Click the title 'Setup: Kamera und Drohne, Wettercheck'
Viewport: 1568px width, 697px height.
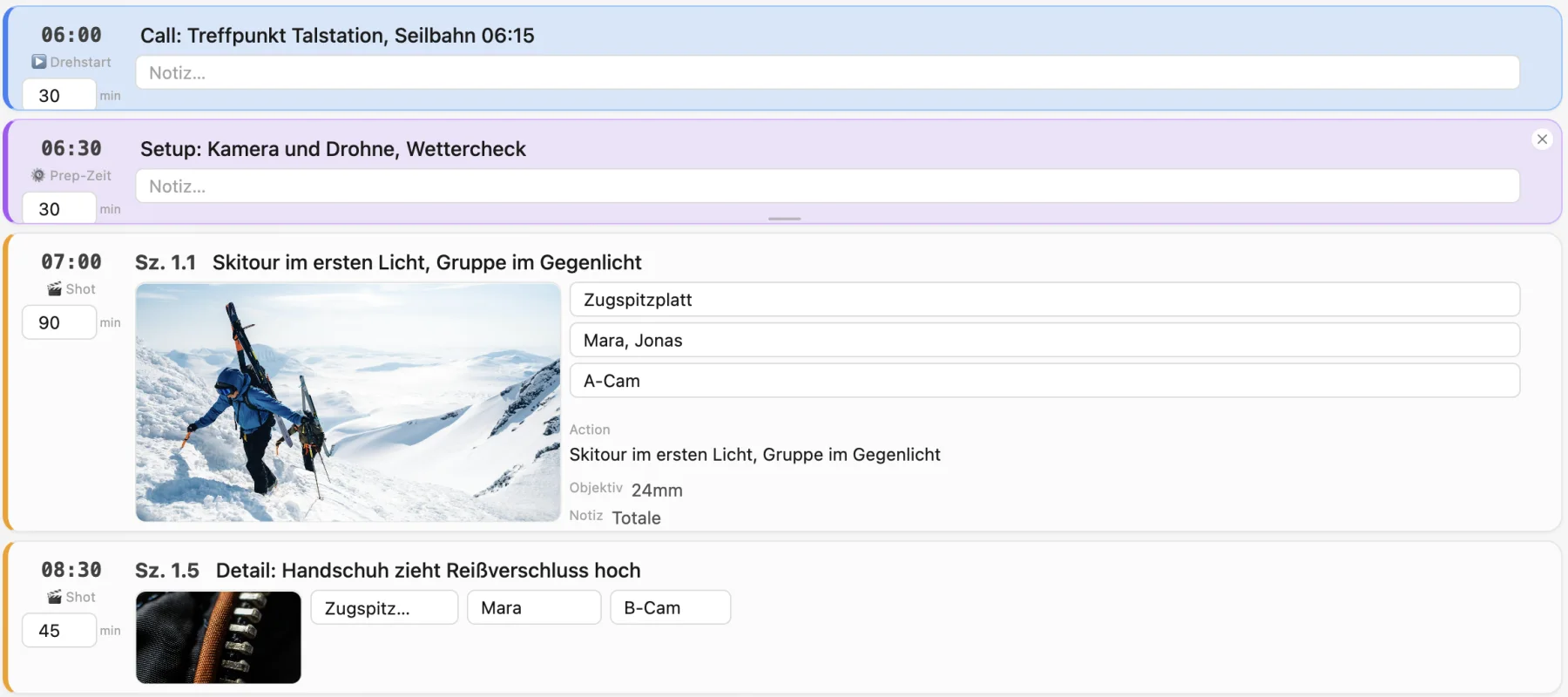[x=333, y=149]
